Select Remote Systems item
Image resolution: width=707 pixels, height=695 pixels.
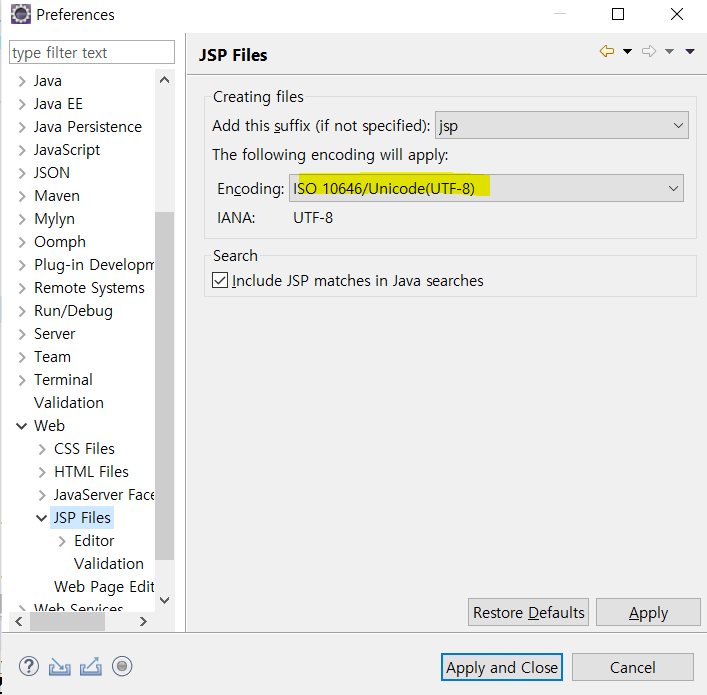click(x=89, y=288)
